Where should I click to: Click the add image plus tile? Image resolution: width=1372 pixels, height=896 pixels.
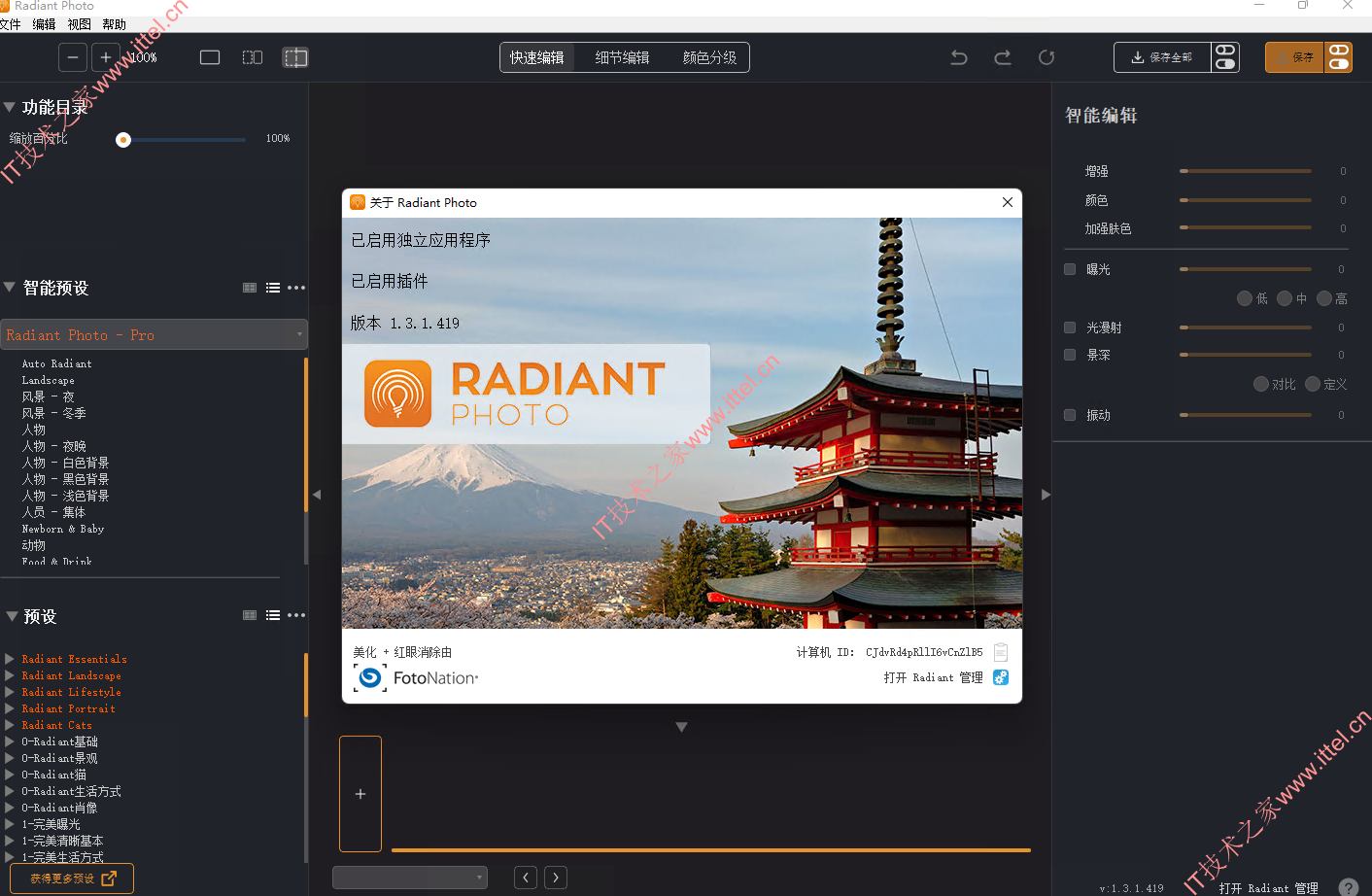tap(360, 794)
